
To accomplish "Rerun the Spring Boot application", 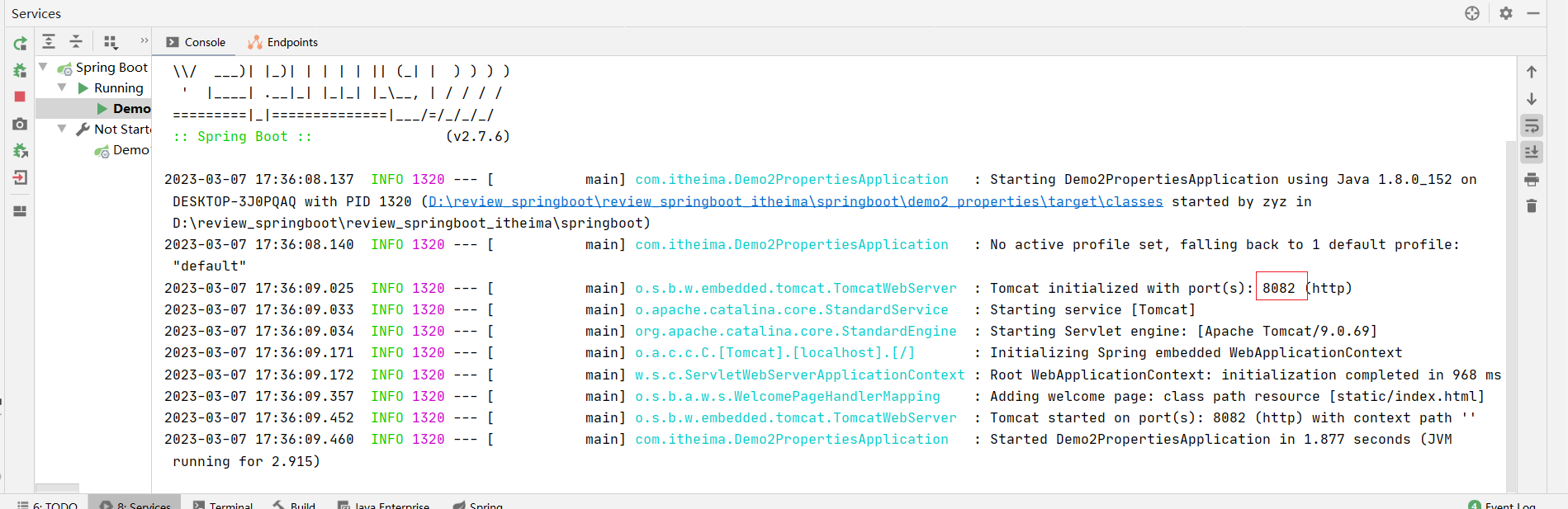I will 20,44.
